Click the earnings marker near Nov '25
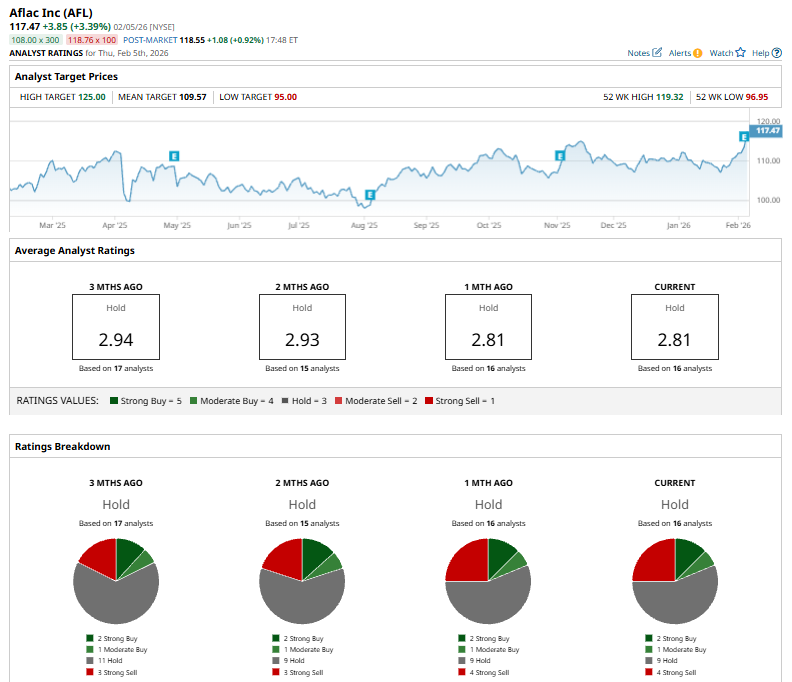This screenshot has height=682, width=792. 560,156
